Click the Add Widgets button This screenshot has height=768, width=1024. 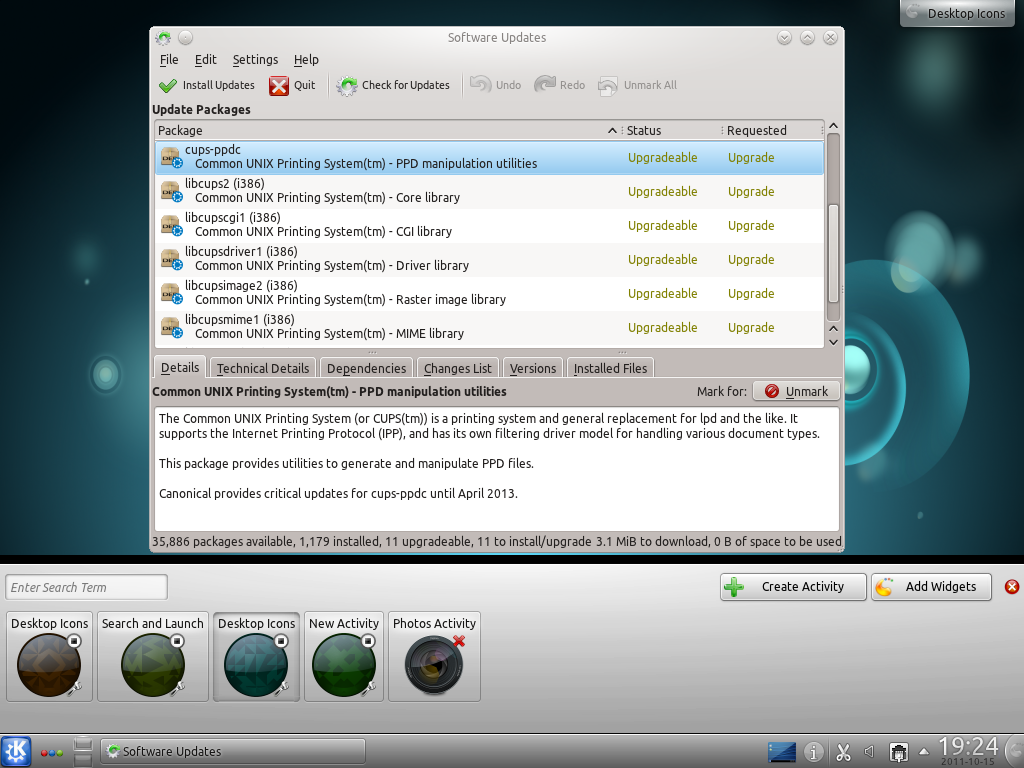point(931,586)
